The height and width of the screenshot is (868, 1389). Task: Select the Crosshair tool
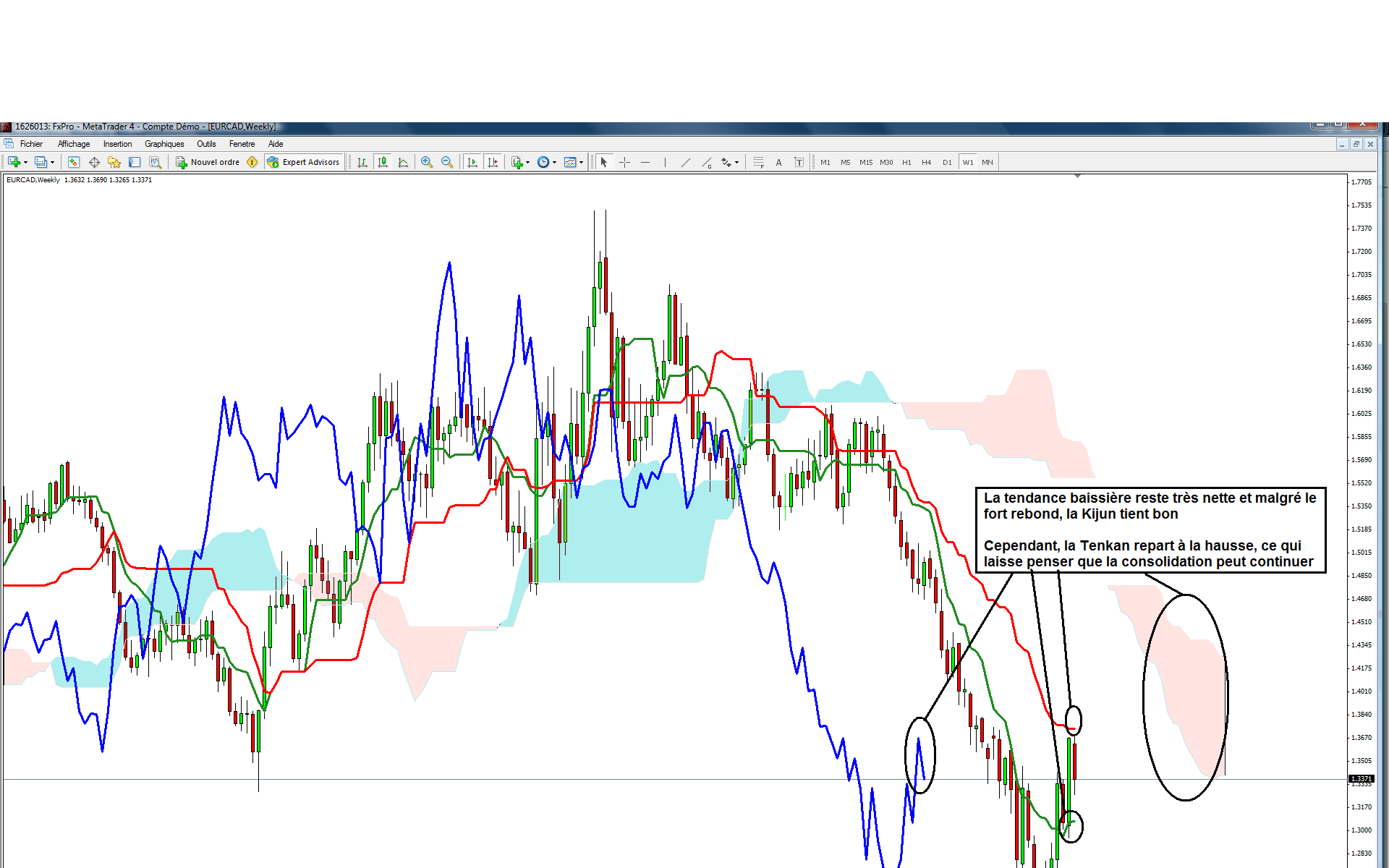tap(625, 162)
